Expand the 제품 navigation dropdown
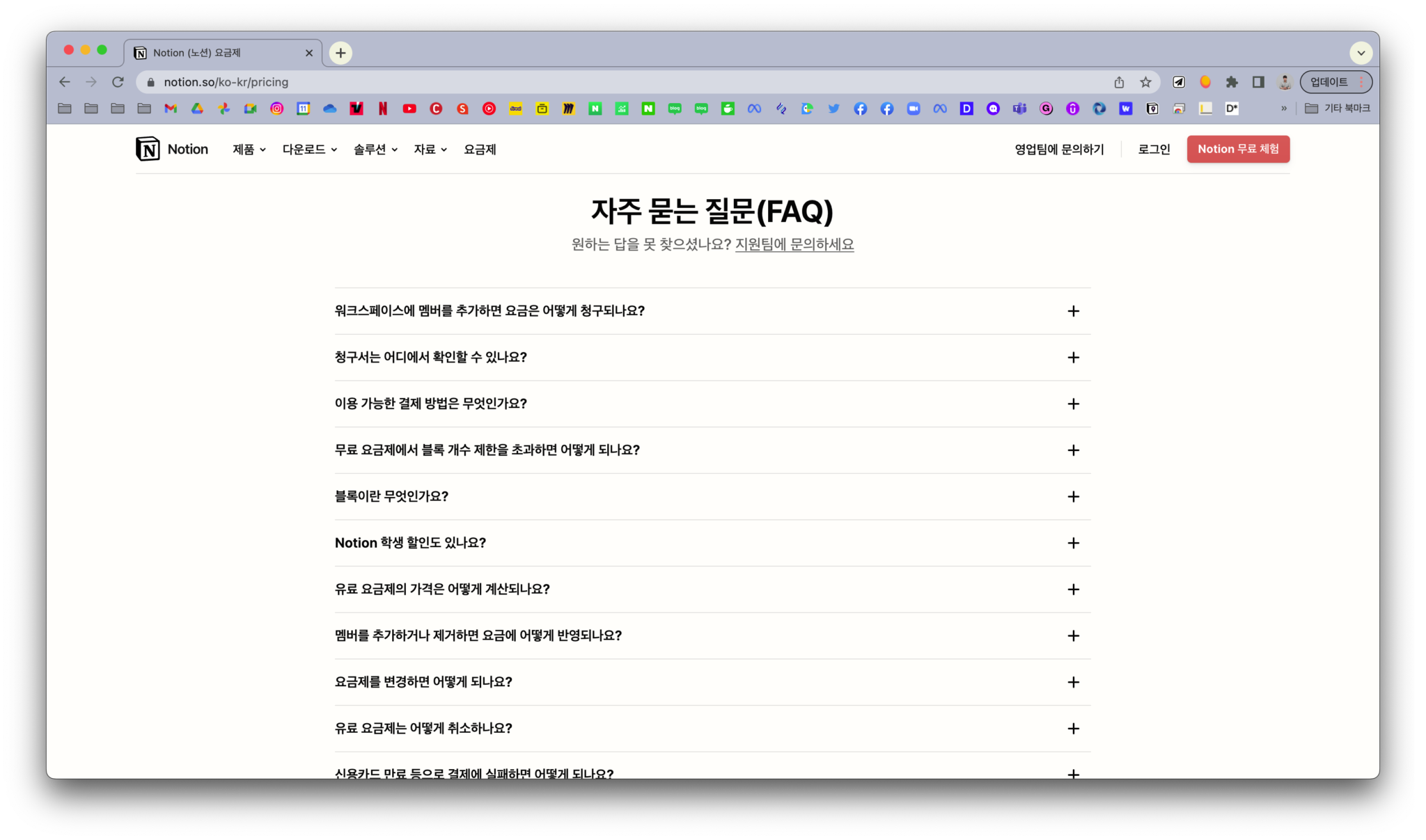Screen dimensions: 1426x840 click(x=249, y=150)
